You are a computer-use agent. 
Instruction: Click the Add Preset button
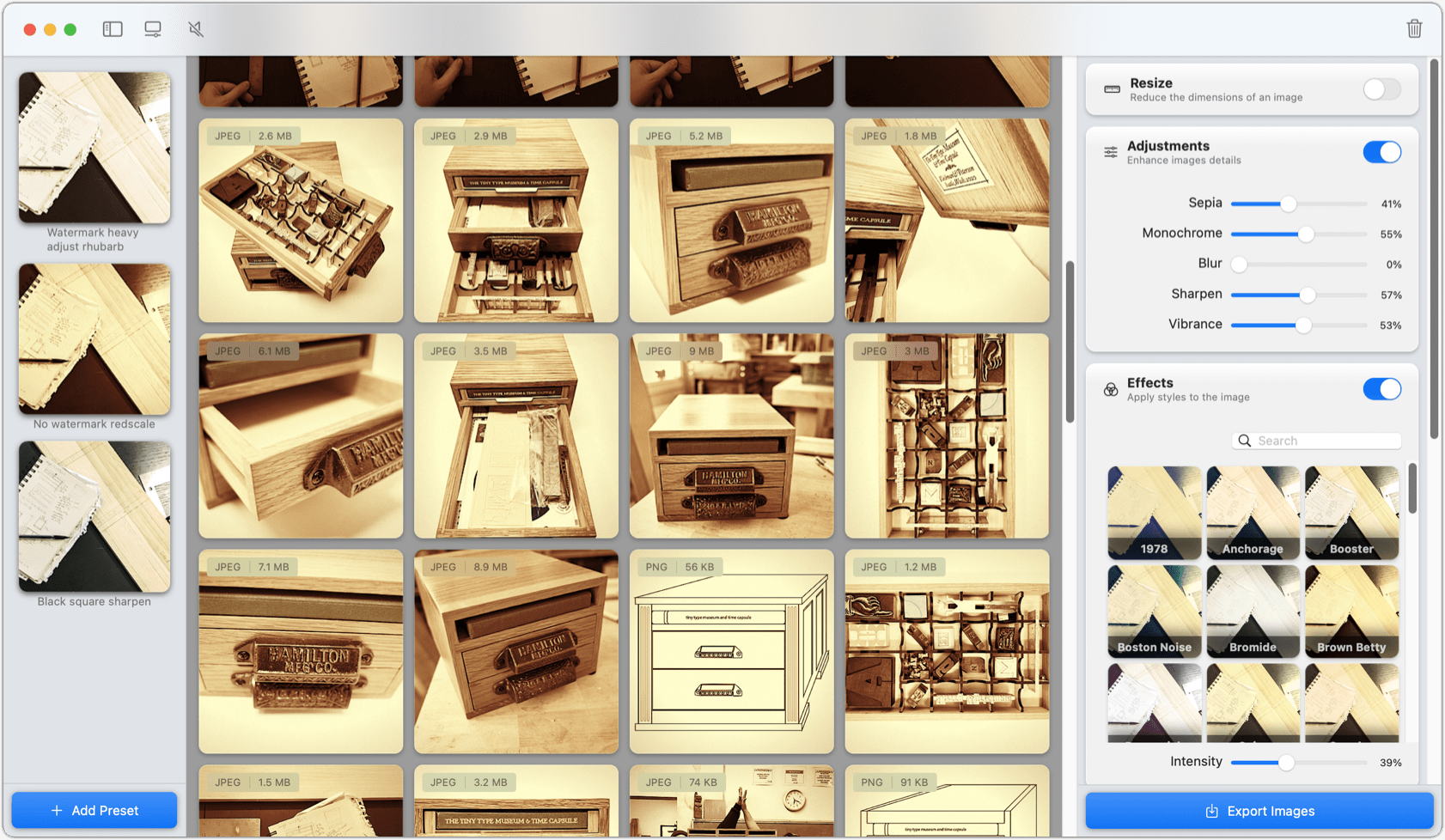coord(95,810)
